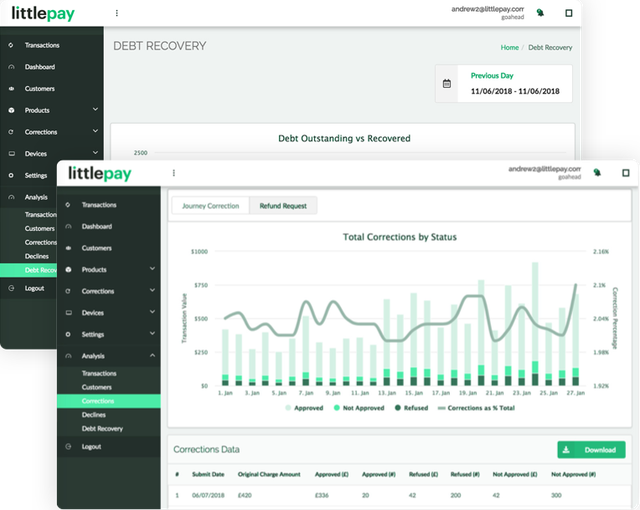Toggle Corrections as % Total line in legend
Viewport: 640px width, 510px height.
476,408
